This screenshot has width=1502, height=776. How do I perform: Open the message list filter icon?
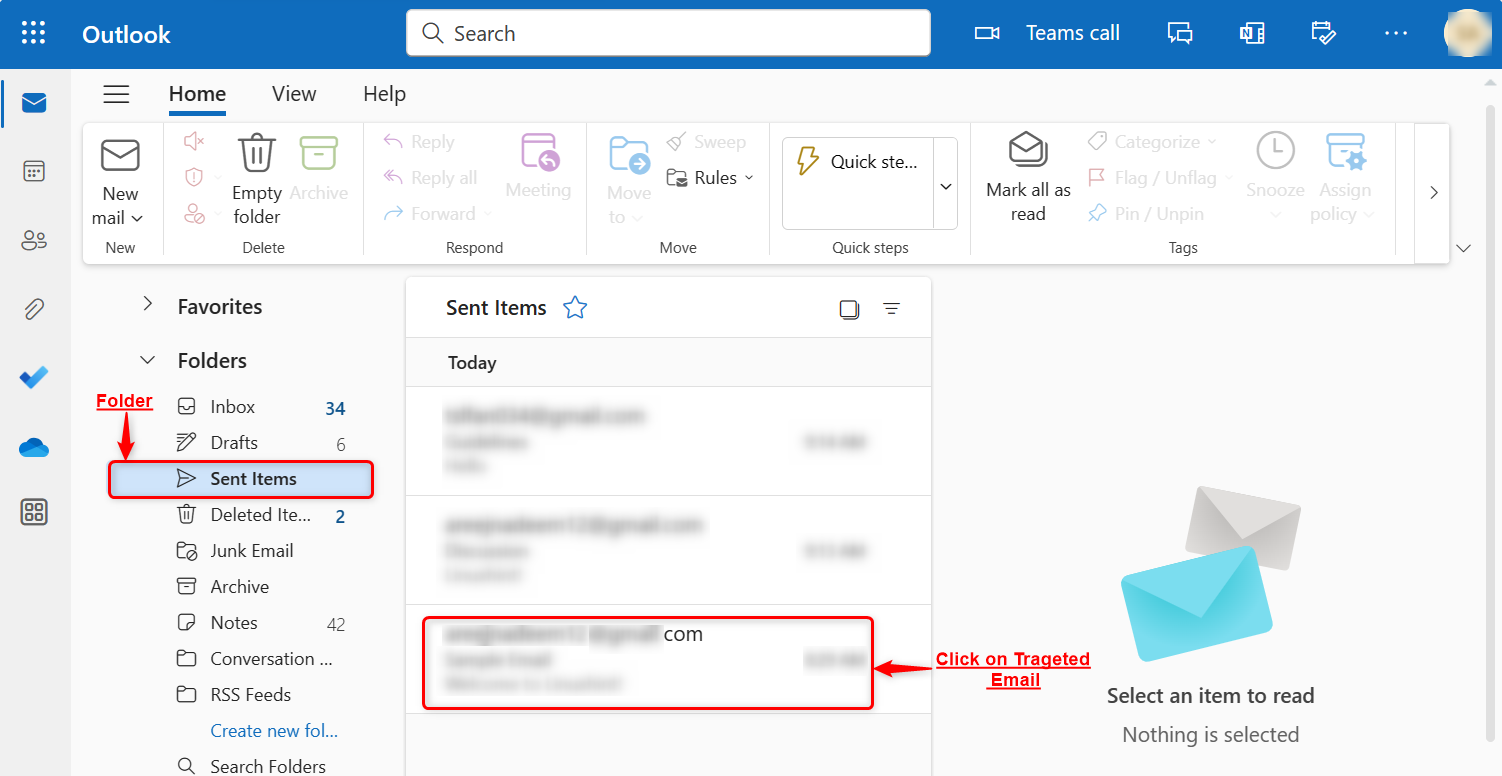click(x=892, y=309)
